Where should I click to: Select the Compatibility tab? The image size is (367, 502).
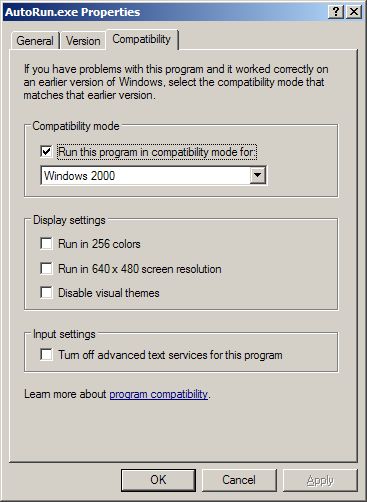coord(142,39)
